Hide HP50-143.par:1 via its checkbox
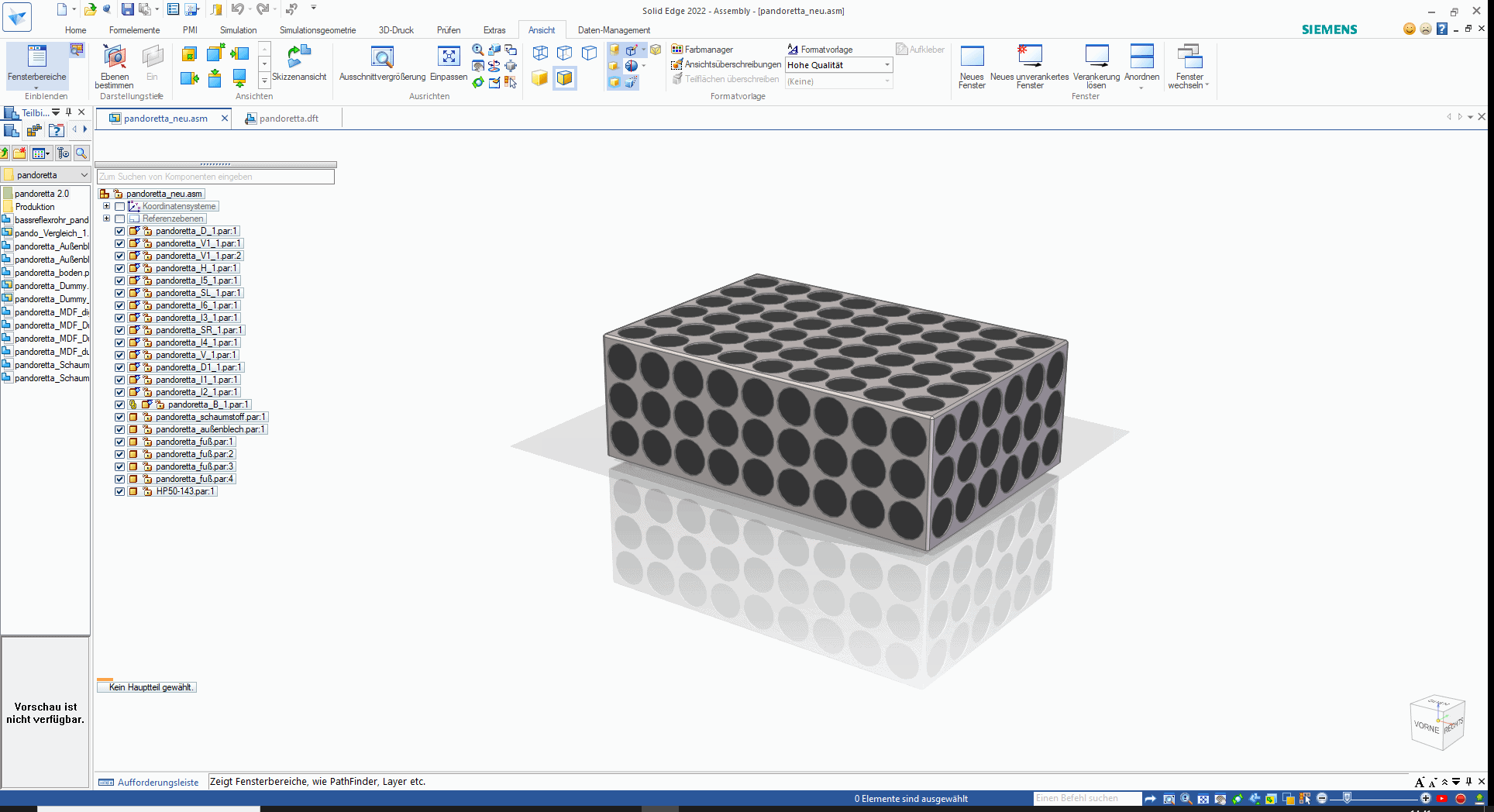This screenshot has width=1494, height=812. click(x=120, y=491)
